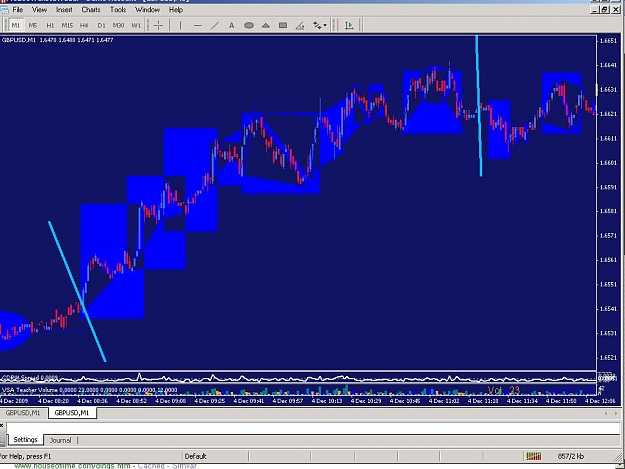Click the 857/2 kb traffic readout

point(570,456)
